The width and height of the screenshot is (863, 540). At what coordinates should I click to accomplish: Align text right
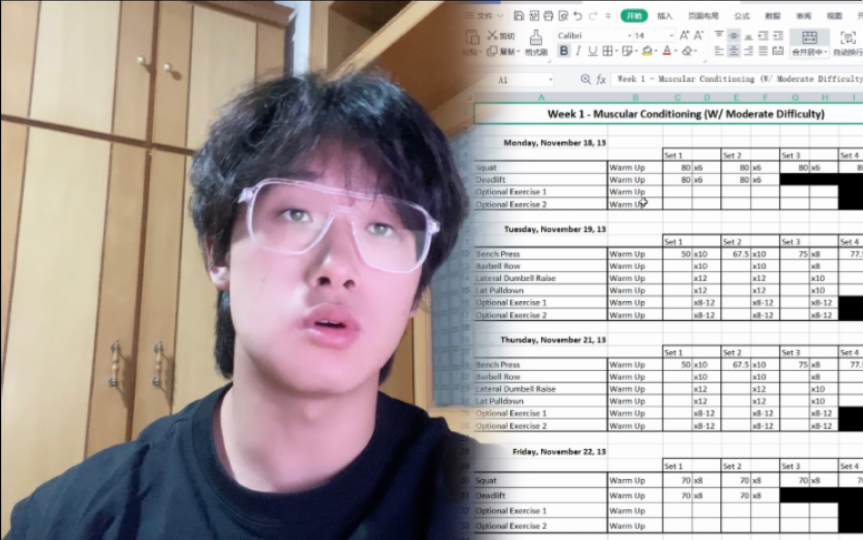(x=749, y=51)
